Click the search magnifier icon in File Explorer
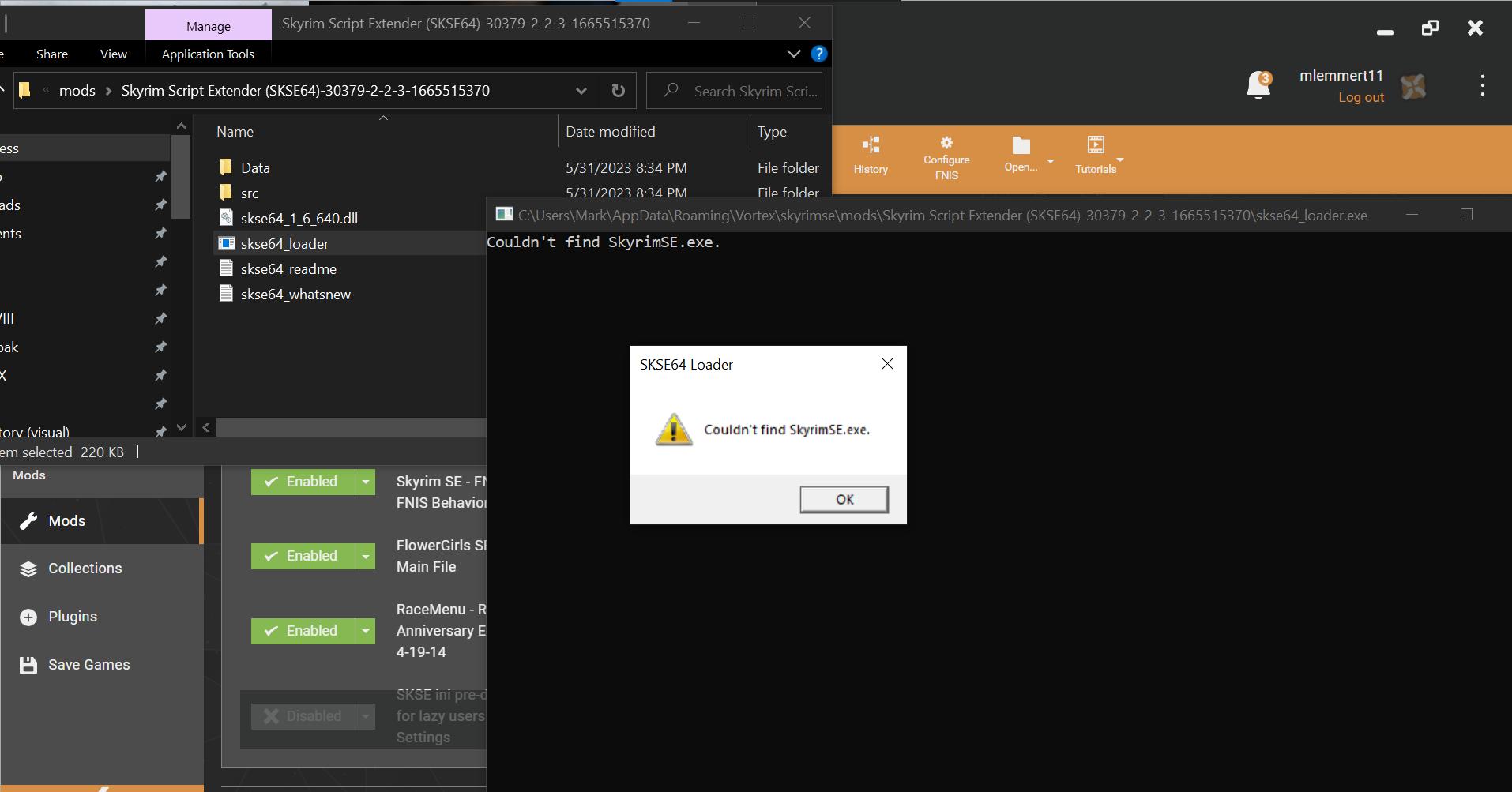Screen dimensions: 1512x792 point(671,90)
